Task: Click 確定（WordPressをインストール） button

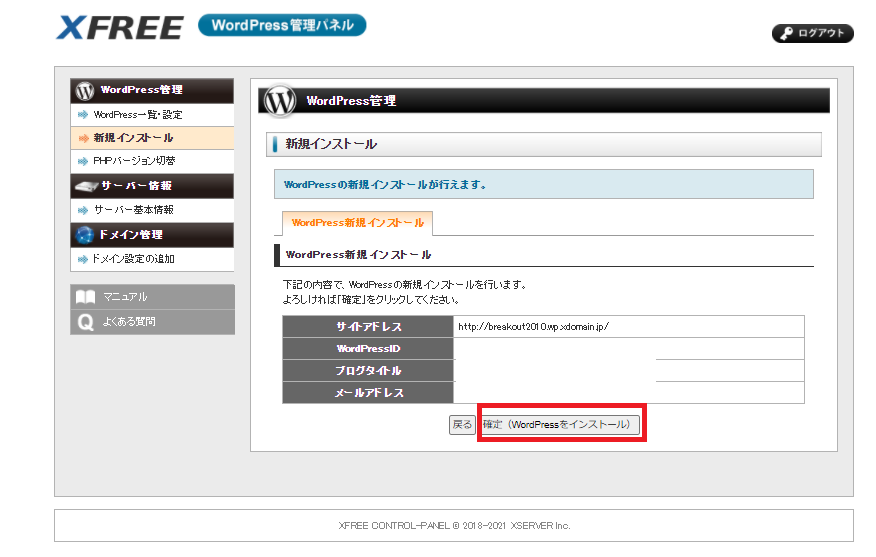Action: [560, 425]
